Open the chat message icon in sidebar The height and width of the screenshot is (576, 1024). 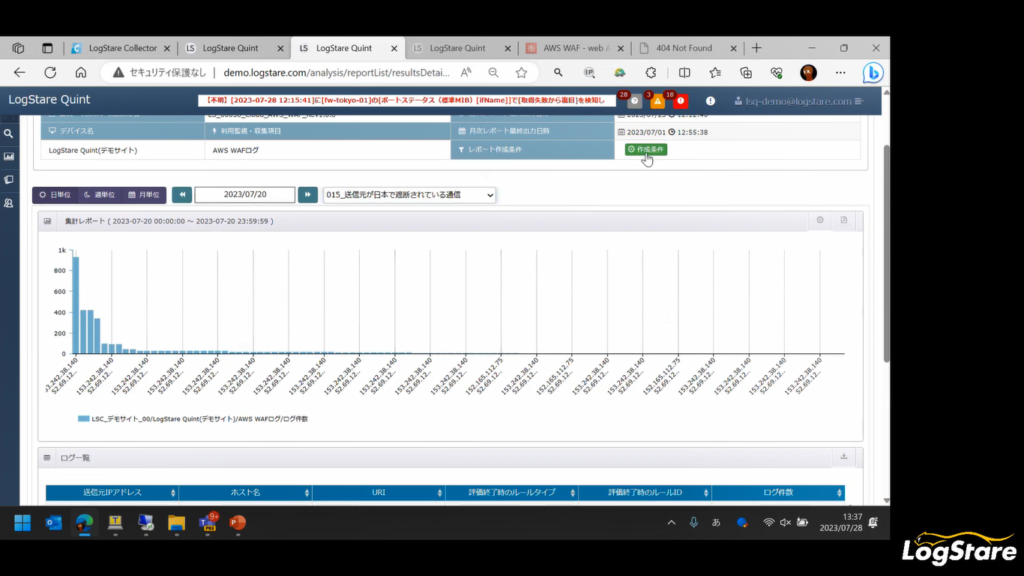pyautogui.click(x=8, y=180)
